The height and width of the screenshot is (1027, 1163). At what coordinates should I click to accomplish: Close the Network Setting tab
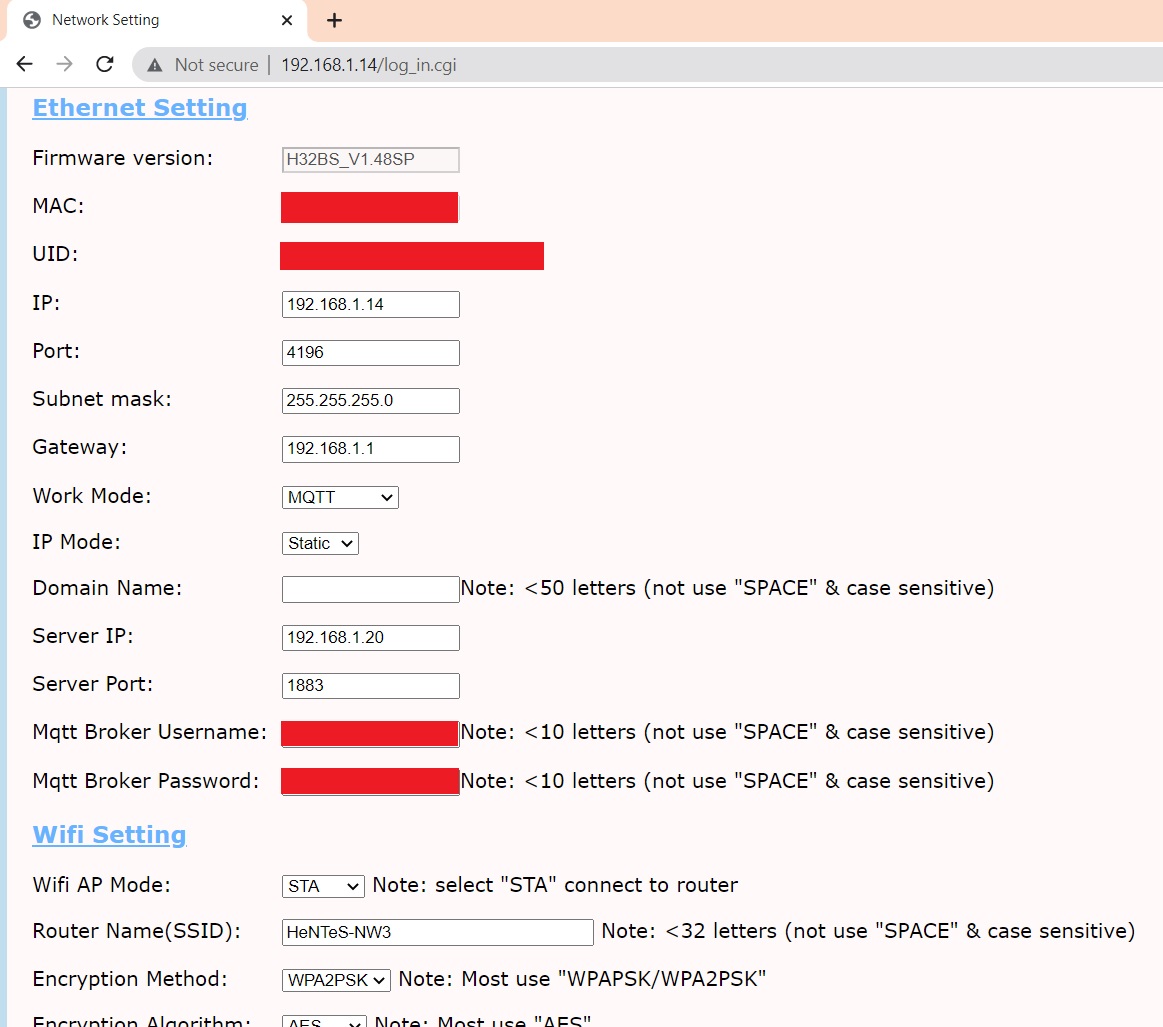(287, 20)
